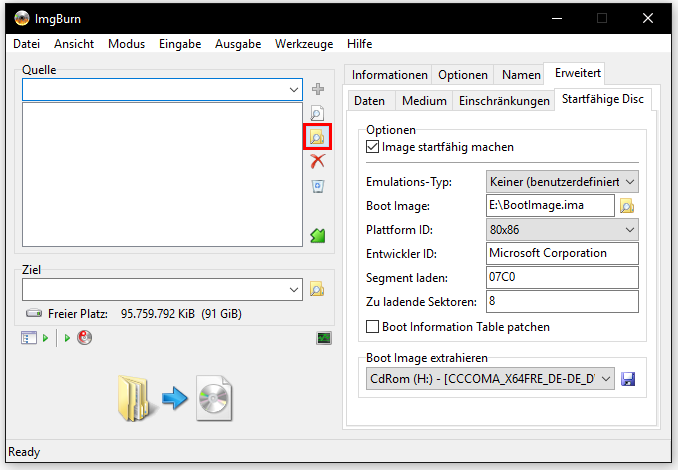This screenshot has width=678, height=470.
Task: Open the CdRom (H:) drive dropdown
Action: point(490,379)
